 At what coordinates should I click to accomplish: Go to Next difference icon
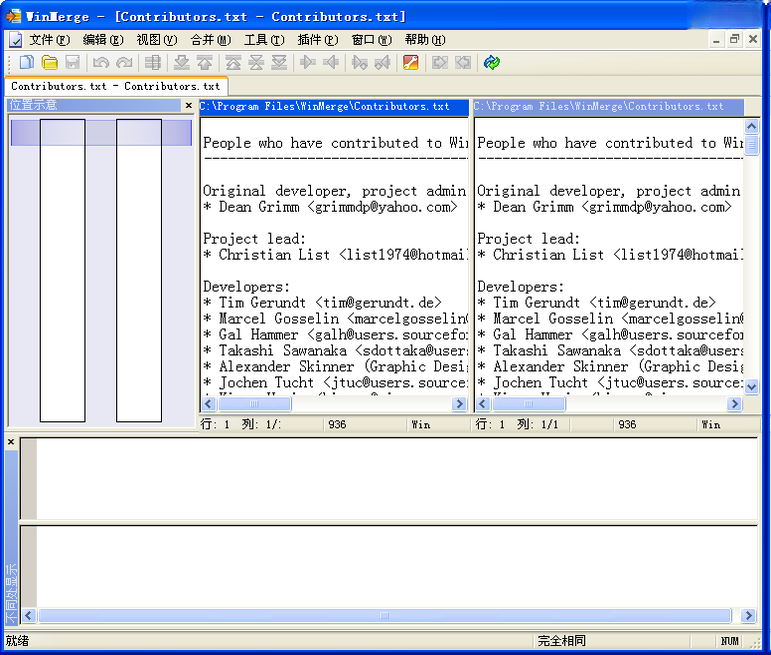[181, 62]
